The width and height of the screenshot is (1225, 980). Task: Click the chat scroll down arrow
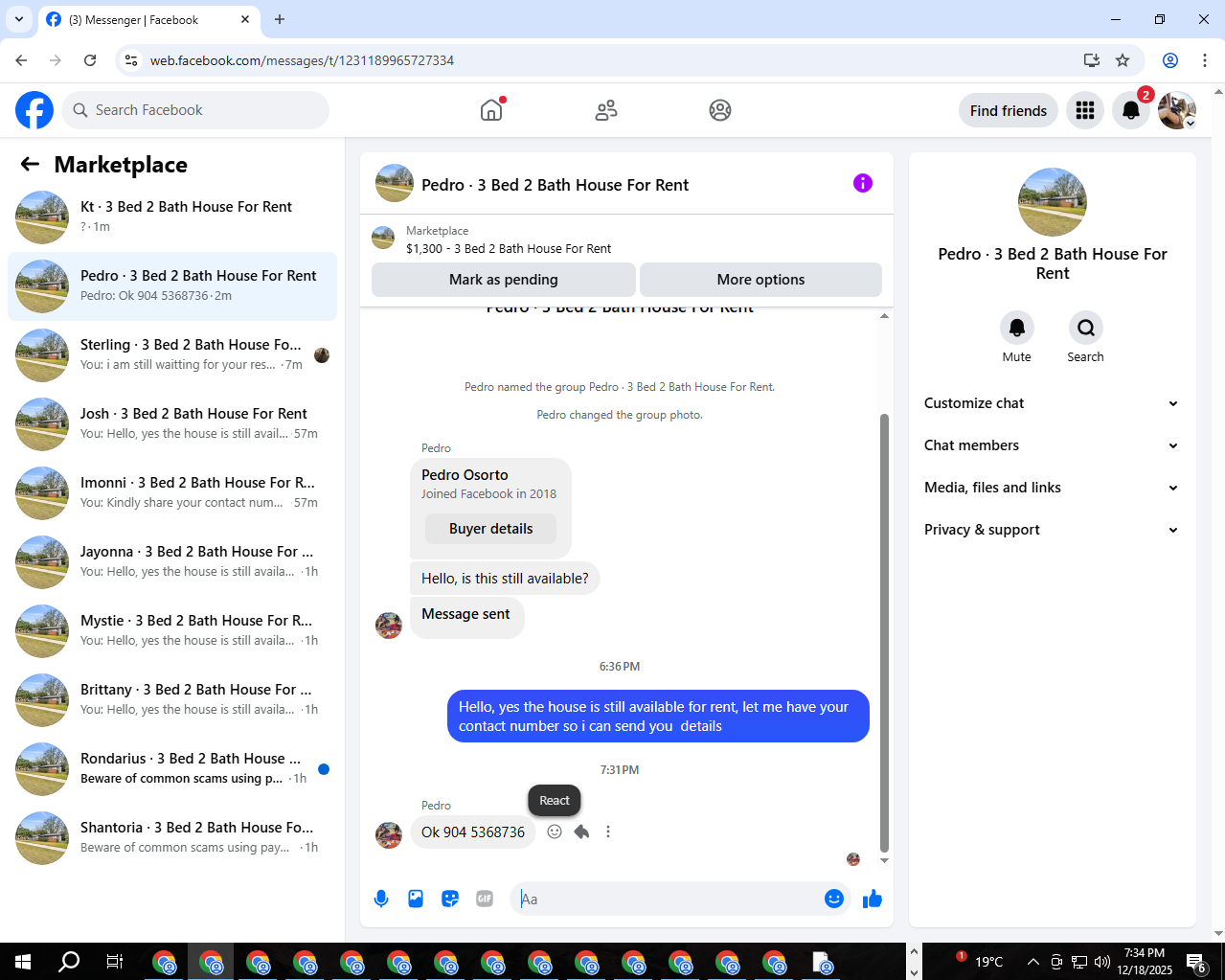[x=884, y=860]
